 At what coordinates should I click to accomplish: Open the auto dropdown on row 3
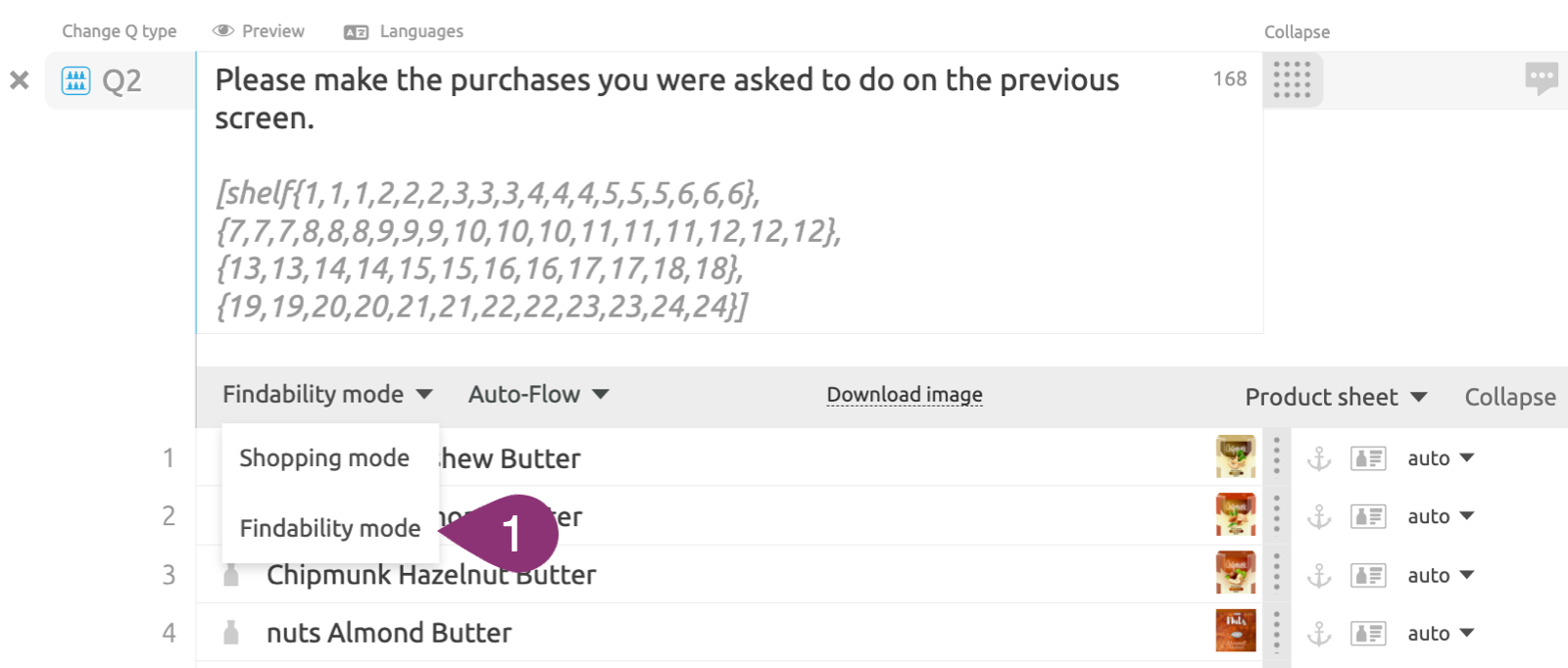click(x=1440, y=575)
